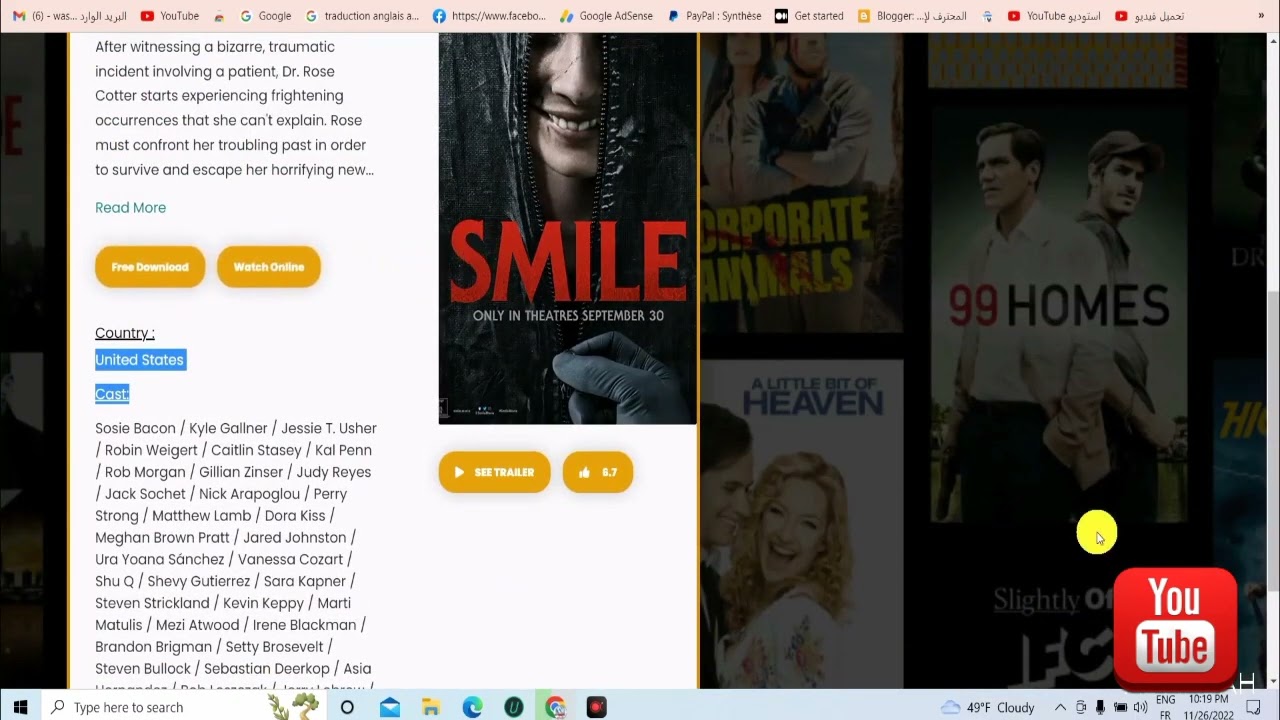Open the تحميل فيديو bookmark

[1149, 16]
